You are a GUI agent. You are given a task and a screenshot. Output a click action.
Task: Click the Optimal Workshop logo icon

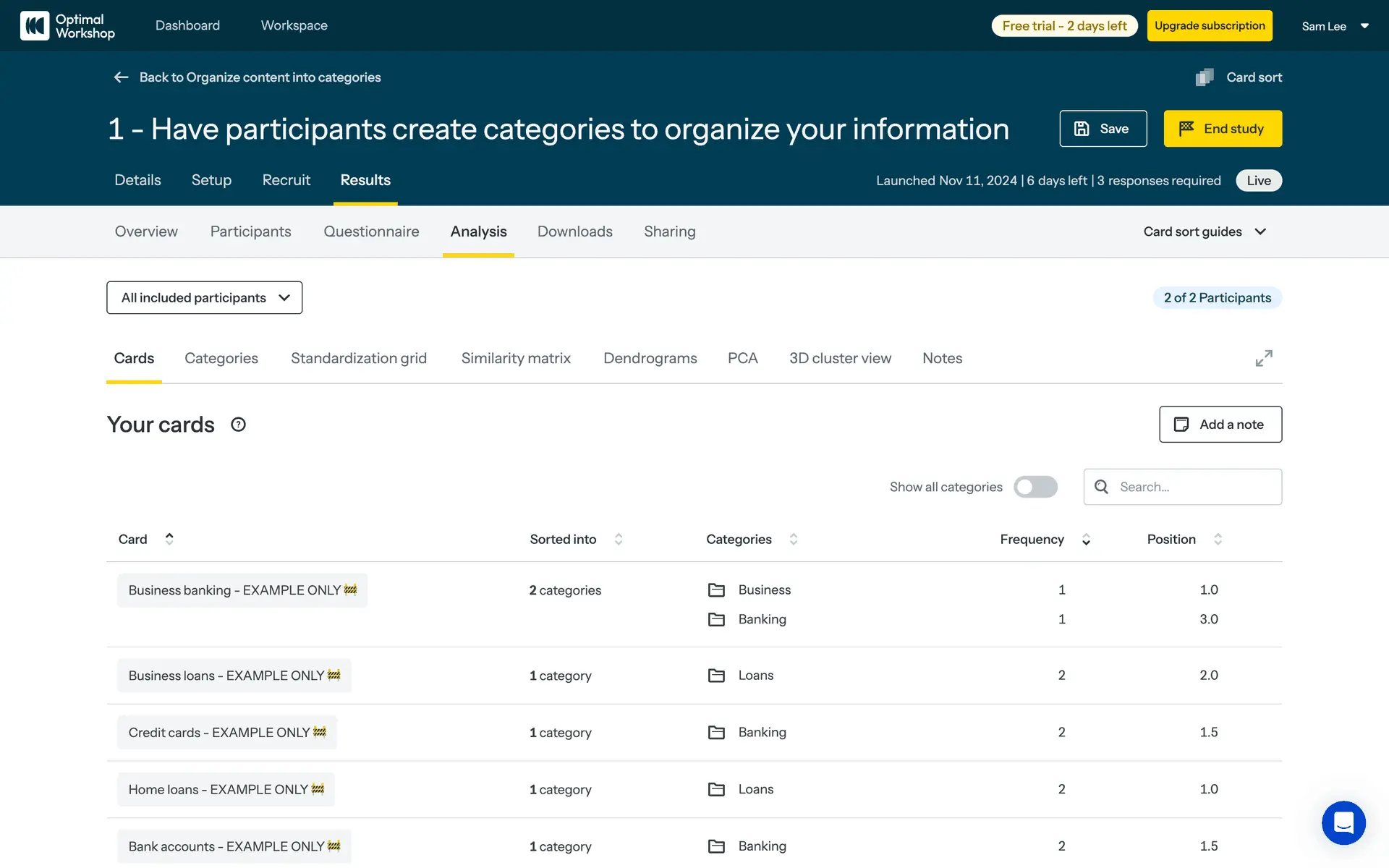point(35,26)
